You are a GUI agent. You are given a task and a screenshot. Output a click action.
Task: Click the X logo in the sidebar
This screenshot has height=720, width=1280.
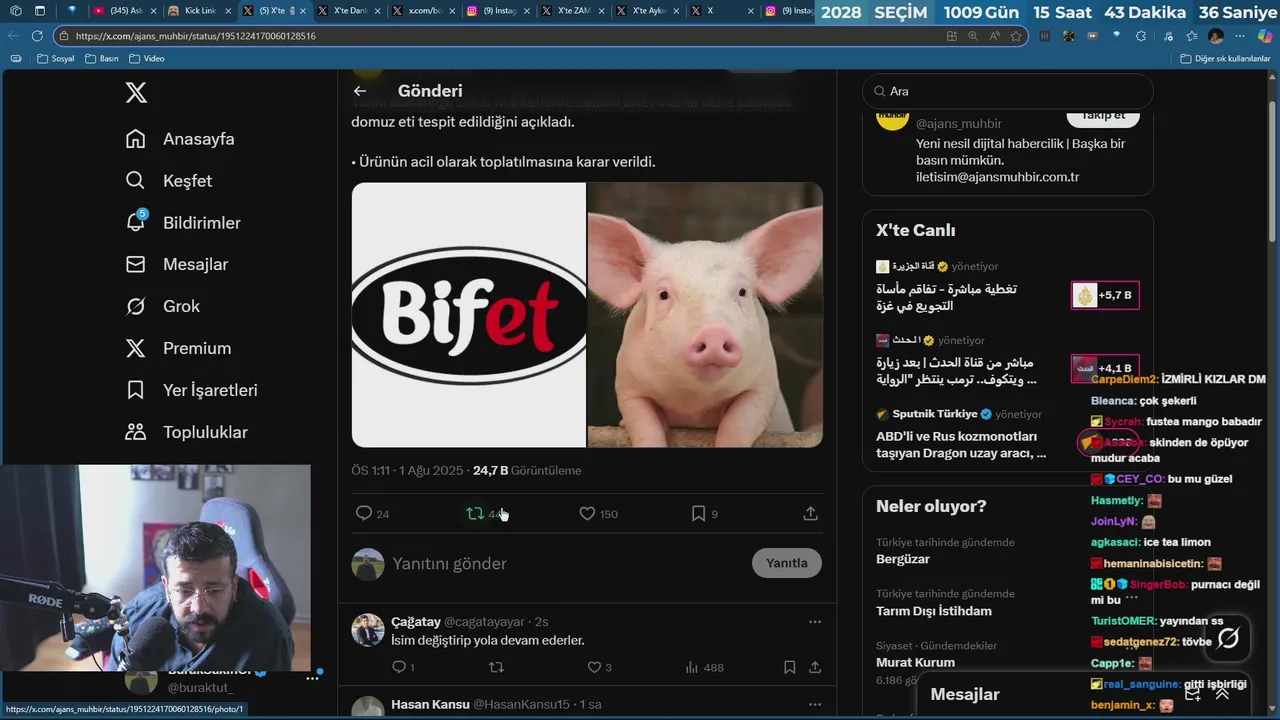click(136, 93)
